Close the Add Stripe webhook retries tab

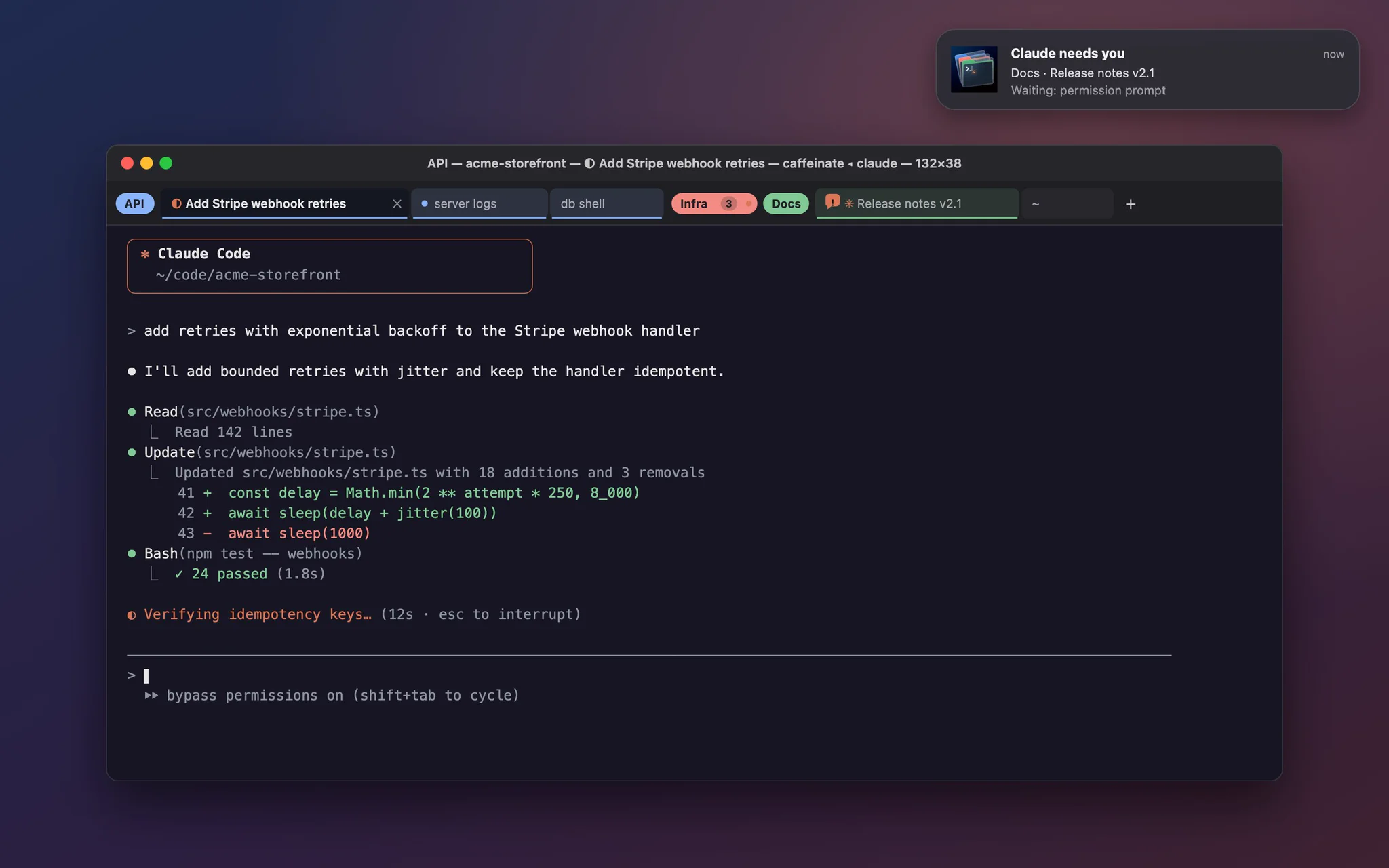397,203
